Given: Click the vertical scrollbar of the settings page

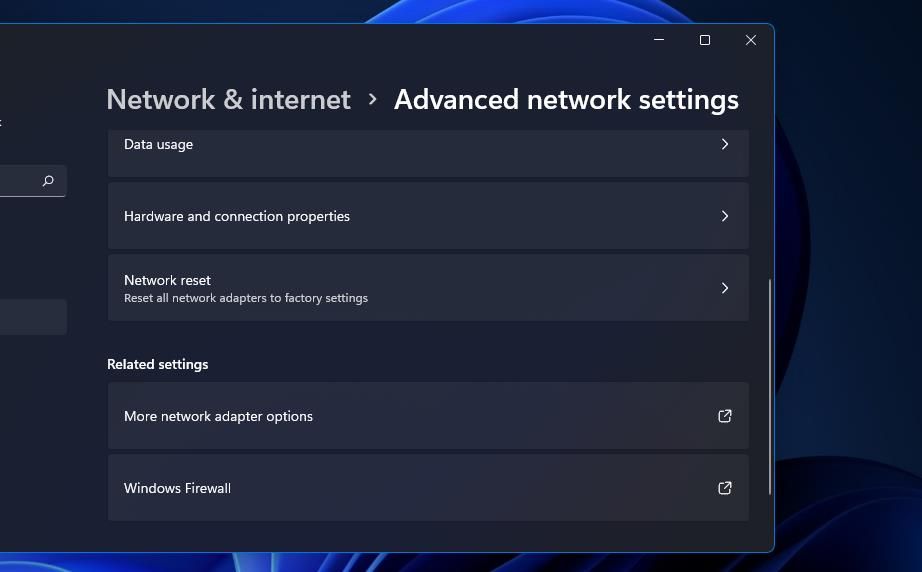Looking at the screenshot, I should [769, 387].
